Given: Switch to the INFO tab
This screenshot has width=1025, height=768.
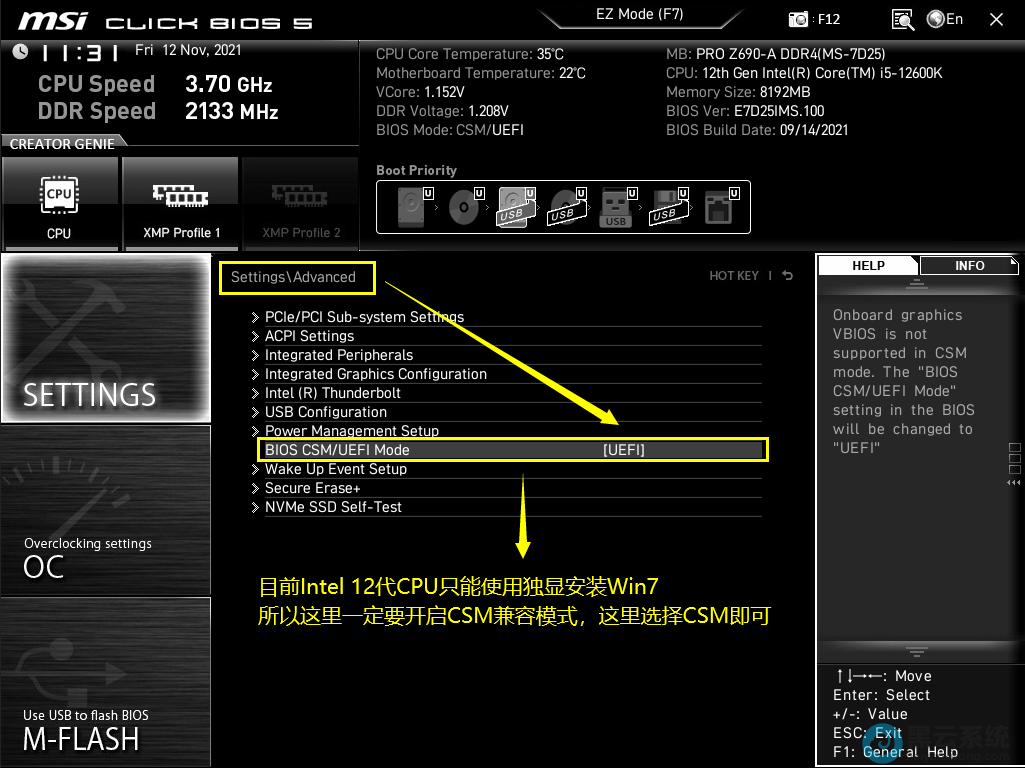Looking at the screenshot, I should (969, 265).
